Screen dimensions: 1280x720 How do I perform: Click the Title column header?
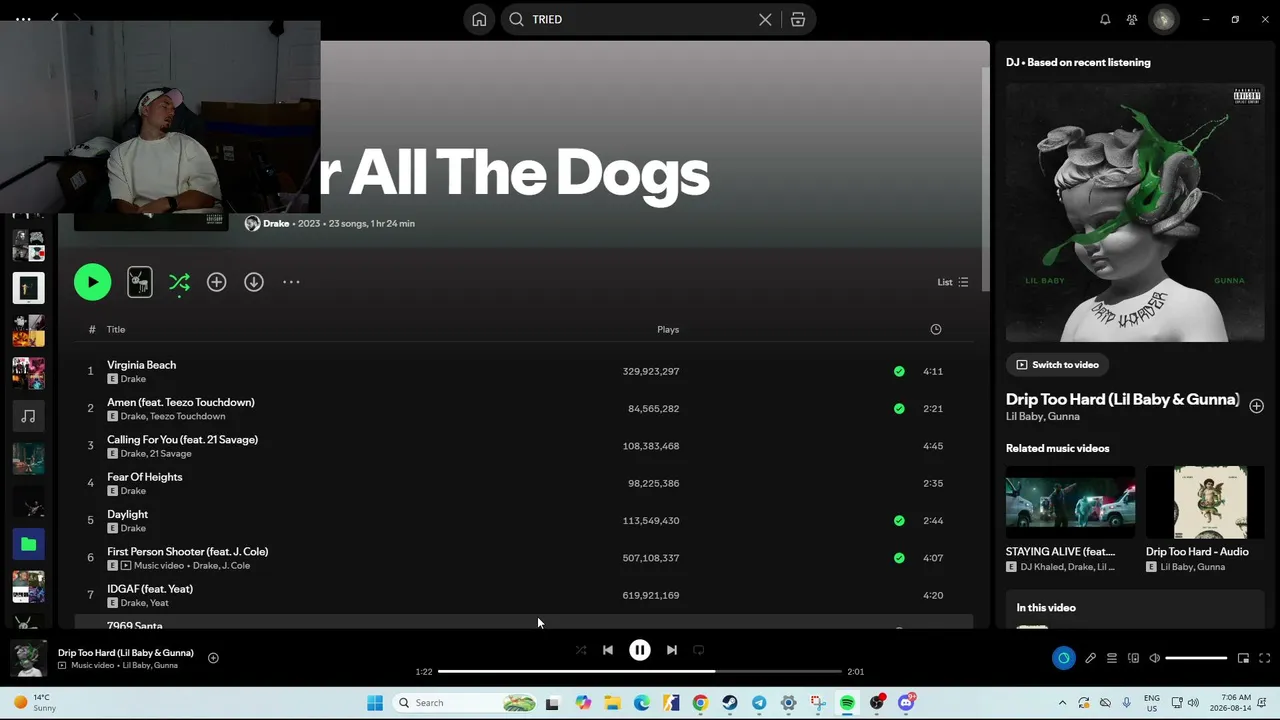coord(116,329)
